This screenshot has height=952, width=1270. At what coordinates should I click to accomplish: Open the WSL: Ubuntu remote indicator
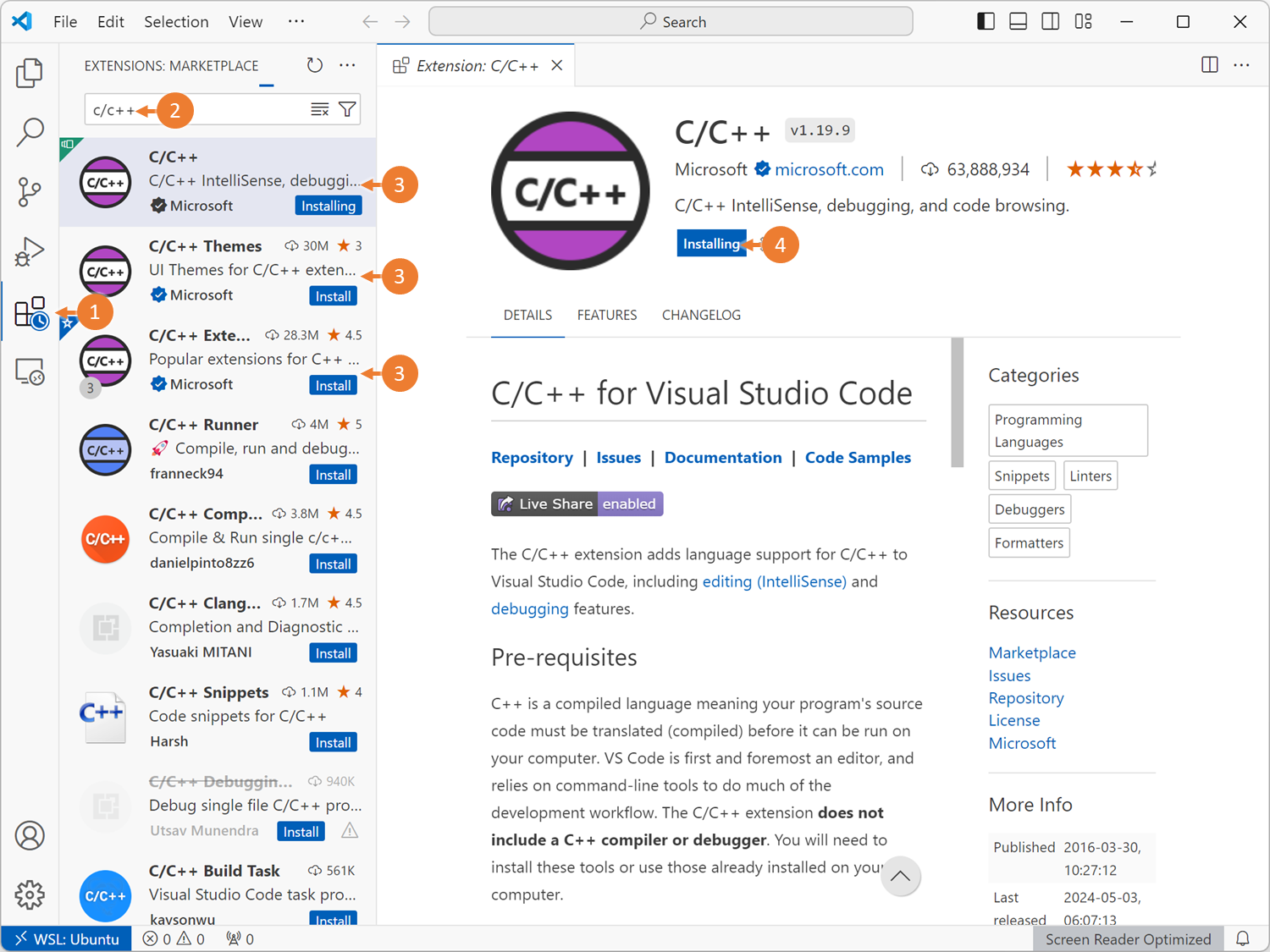pyautogui.click(x=67, y=938)
